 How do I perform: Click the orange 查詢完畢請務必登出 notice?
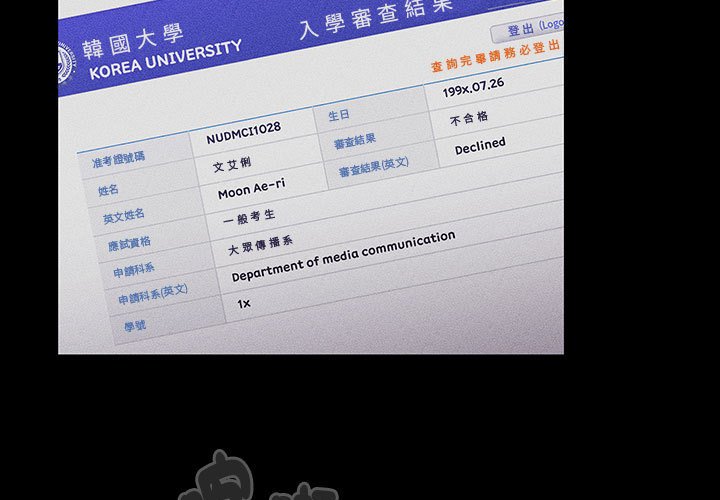pyautogui.click(x=496, y=56)
